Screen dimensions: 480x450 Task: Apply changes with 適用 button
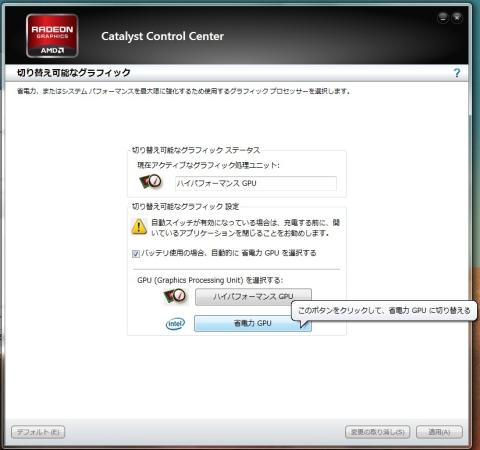coord(439,432)
